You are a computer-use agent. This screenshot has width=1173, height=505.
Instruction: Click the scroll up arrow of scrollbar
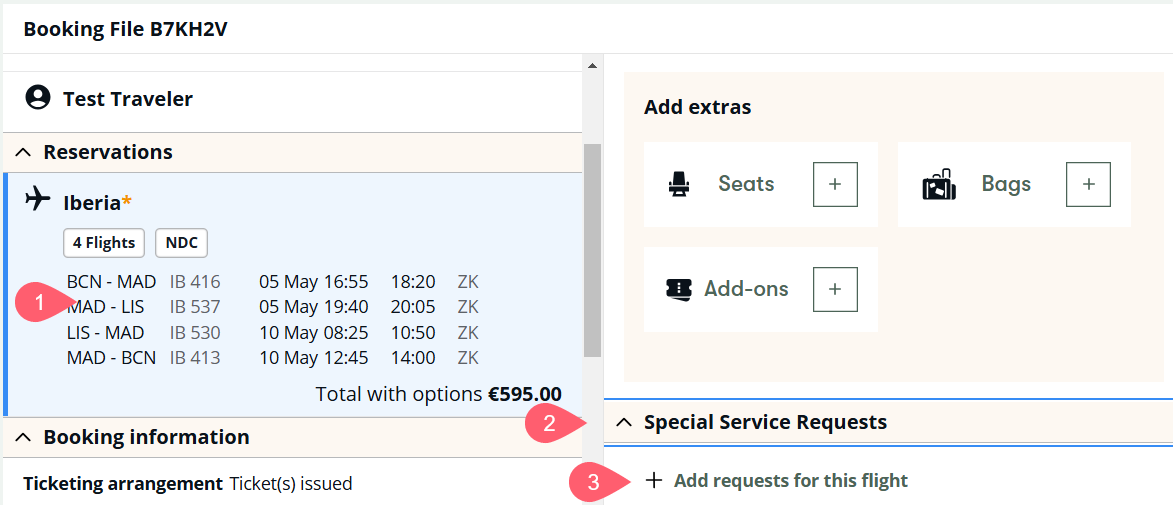click(x=592, y=66)
